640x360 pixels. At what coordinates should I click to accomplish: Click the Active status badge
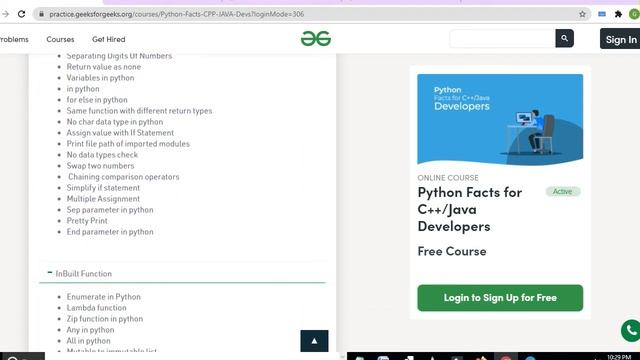click(x=563, y=191)
